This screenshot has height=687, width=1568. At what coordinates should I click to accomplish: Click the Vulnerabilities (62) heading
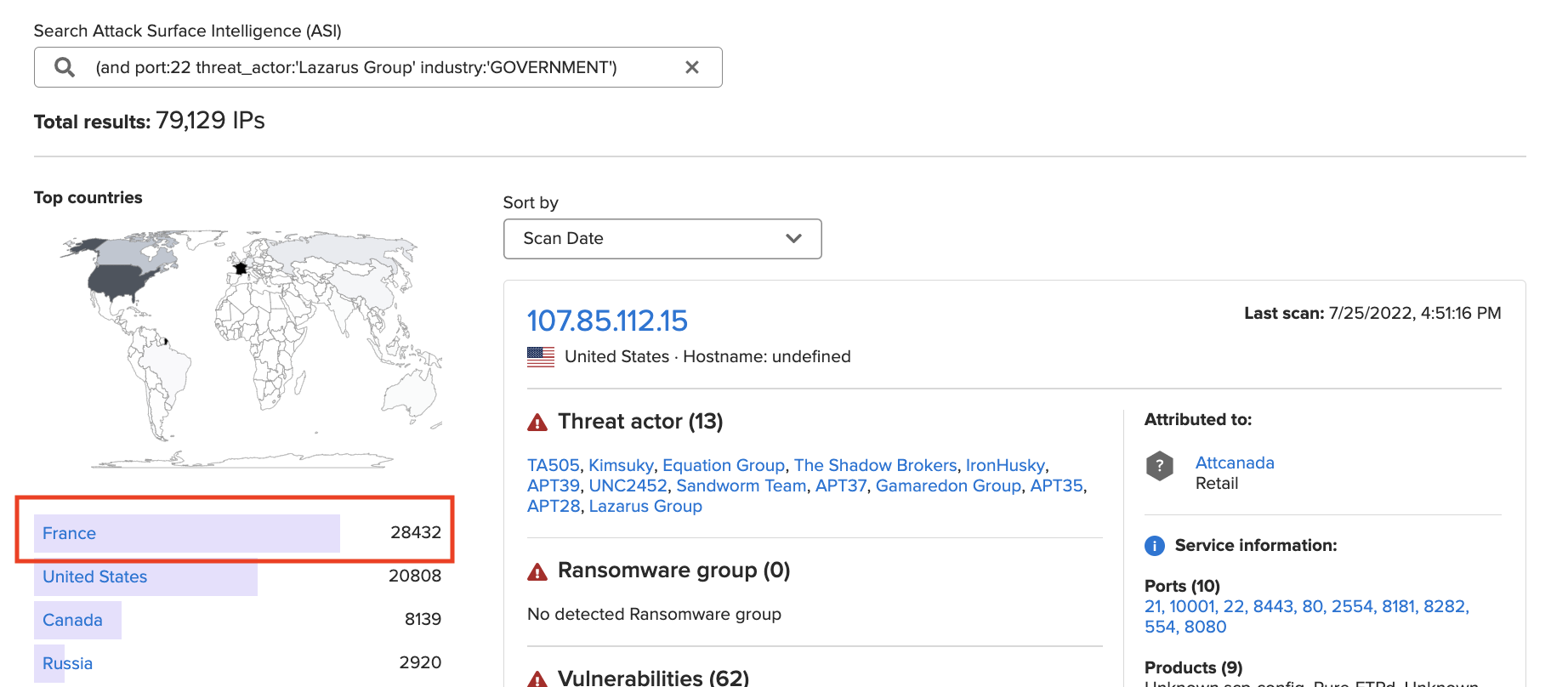(x=653, y=678)
